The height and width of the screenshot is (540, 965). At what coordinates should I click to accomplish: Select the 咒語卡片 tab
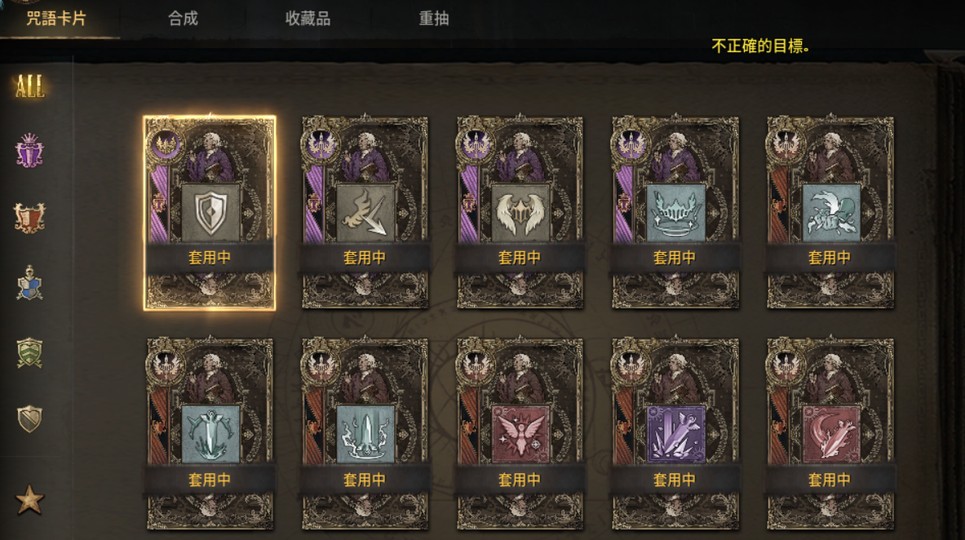pyautogui.click(x=56, y=18)
